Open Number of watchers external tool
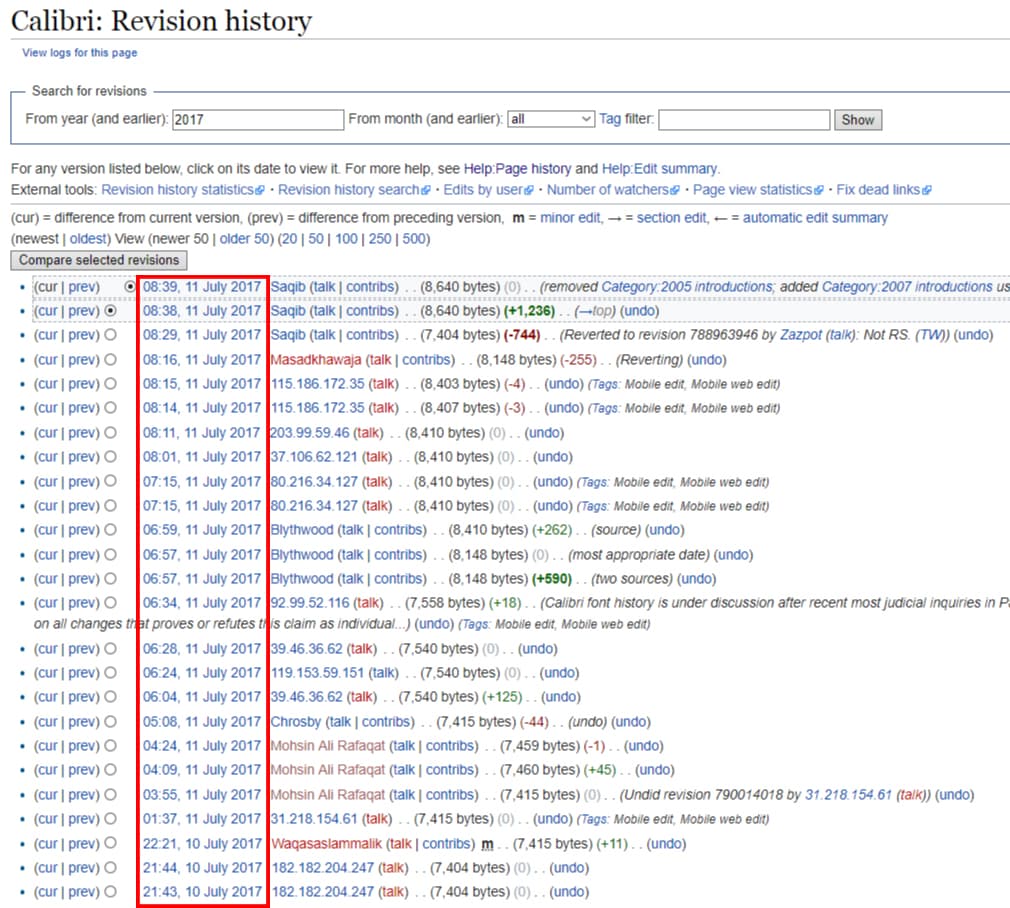The height and width of the screenshot is (908, 1010). coord(613,190)
